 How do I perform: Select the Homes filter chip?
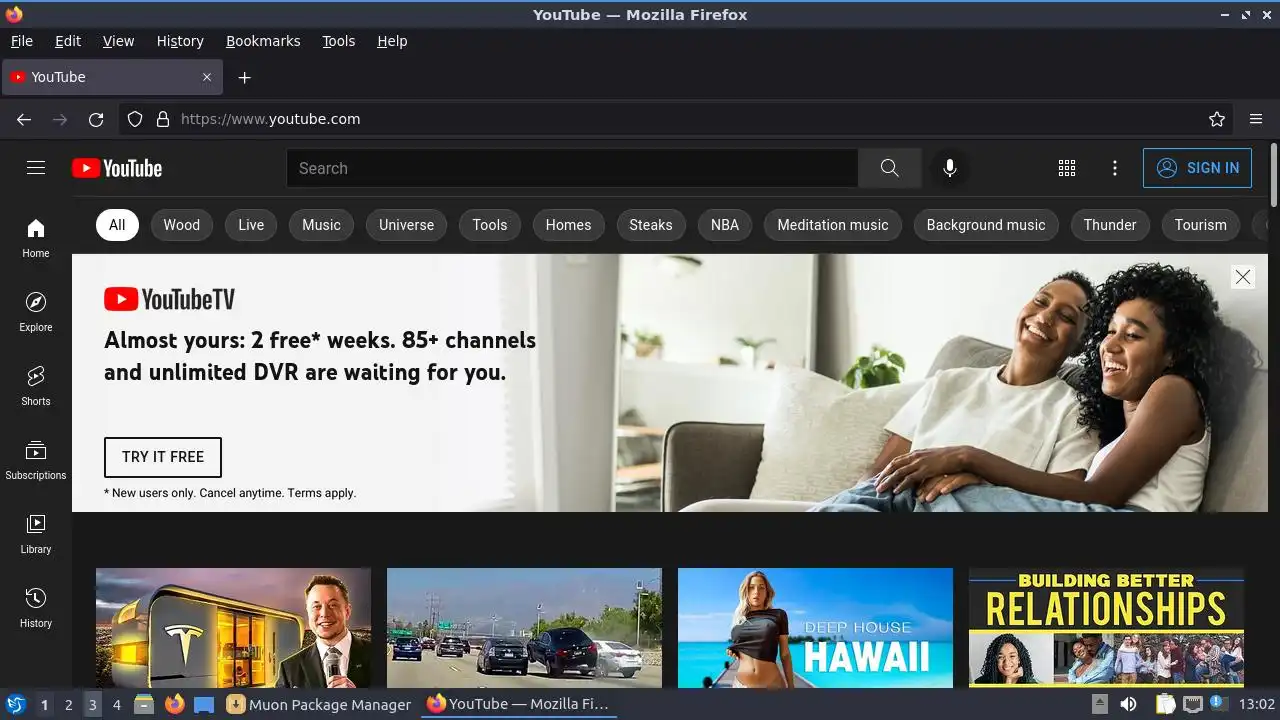tap(568, 225)
